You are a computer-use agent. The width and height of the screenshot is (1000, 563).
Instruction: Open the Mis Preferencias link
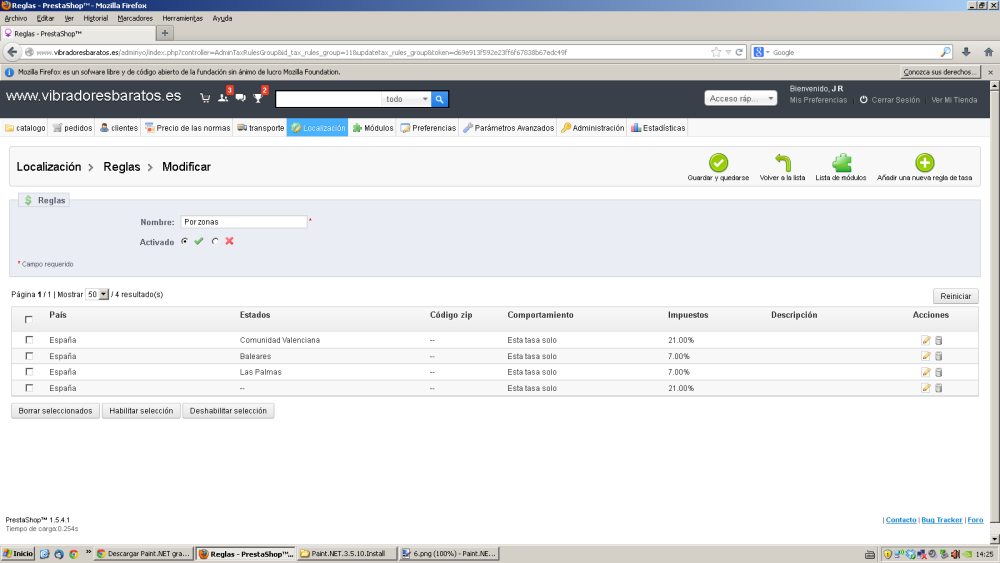pyautogui.click(x=818, y=100)
